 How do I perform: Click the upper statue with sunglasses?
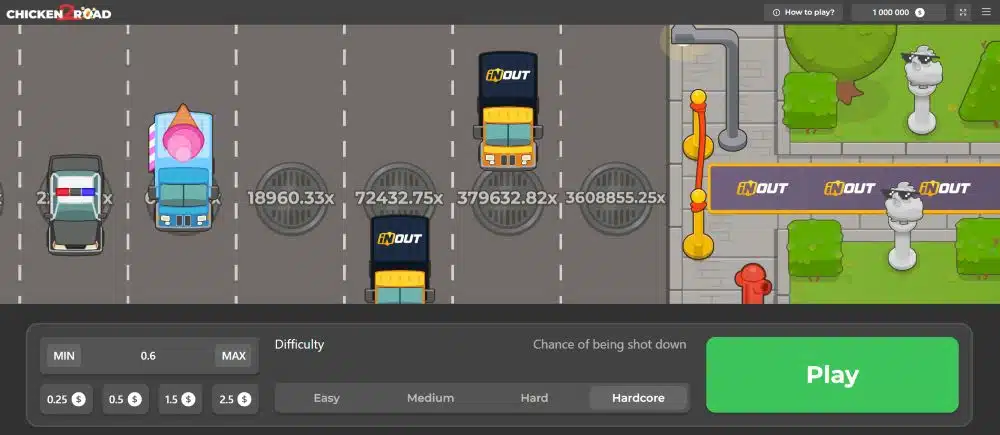pyautogui.click(x=923, y=89)
